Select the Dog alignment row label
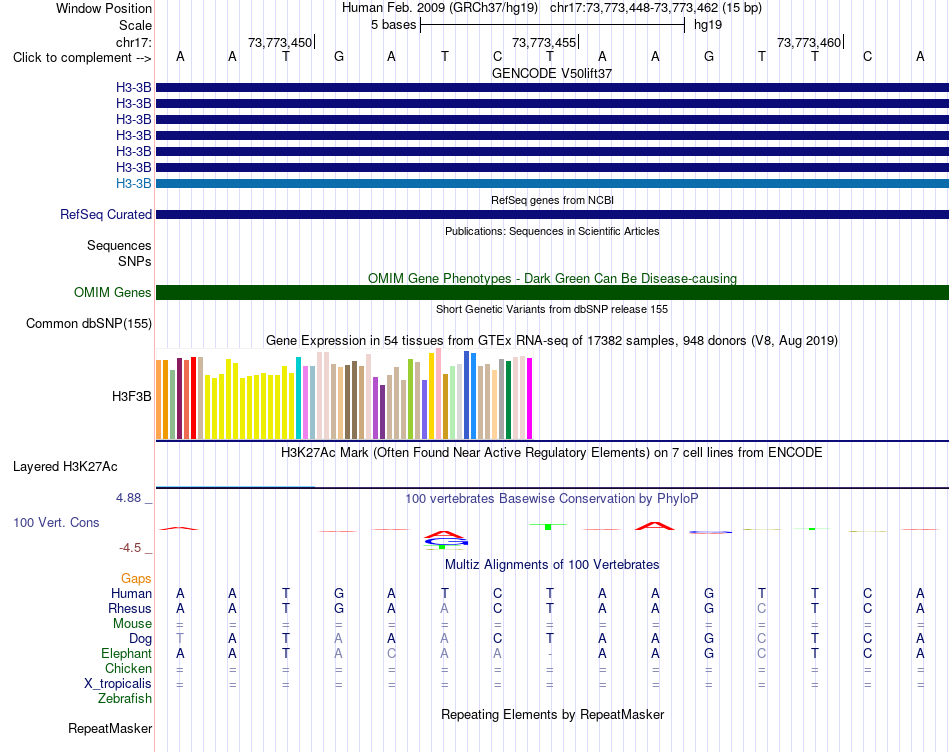 point(140,639)
